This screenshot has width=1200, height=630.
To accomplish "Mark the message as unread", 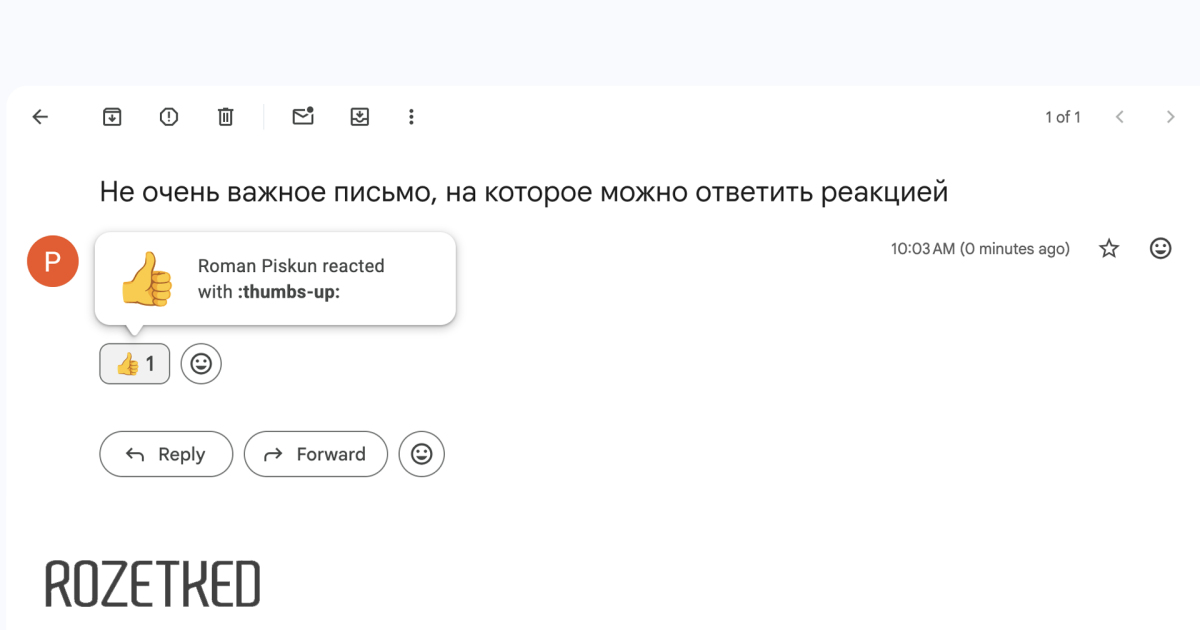I will coord(303,117).
